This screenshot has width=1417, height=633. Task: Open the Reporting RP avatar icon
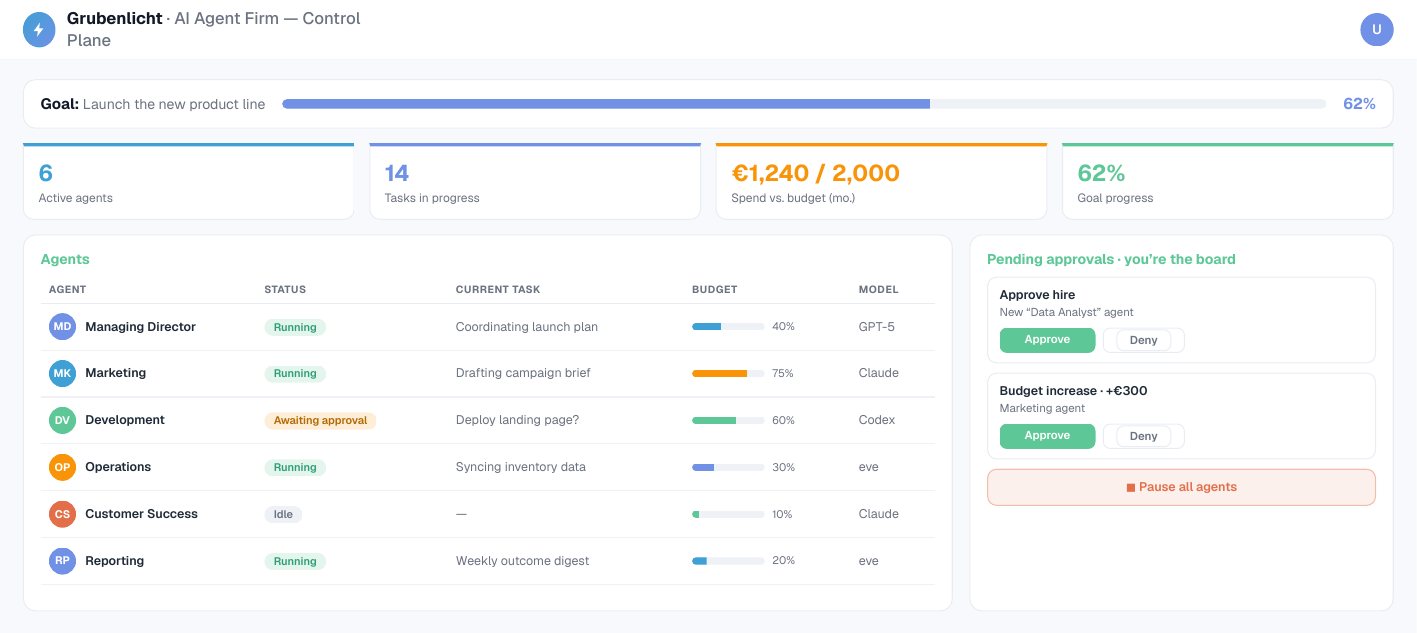coord(62,561)
